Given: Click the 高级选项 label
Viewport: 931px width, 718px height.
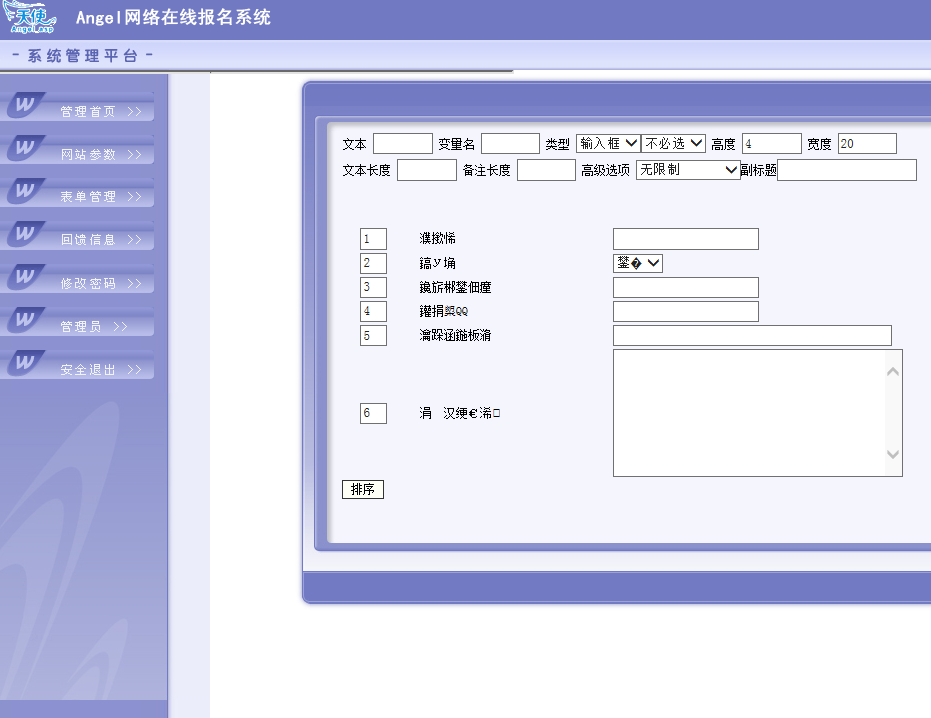Looking at the screenshot, I should pyautogui.click(x=605, y=170).
